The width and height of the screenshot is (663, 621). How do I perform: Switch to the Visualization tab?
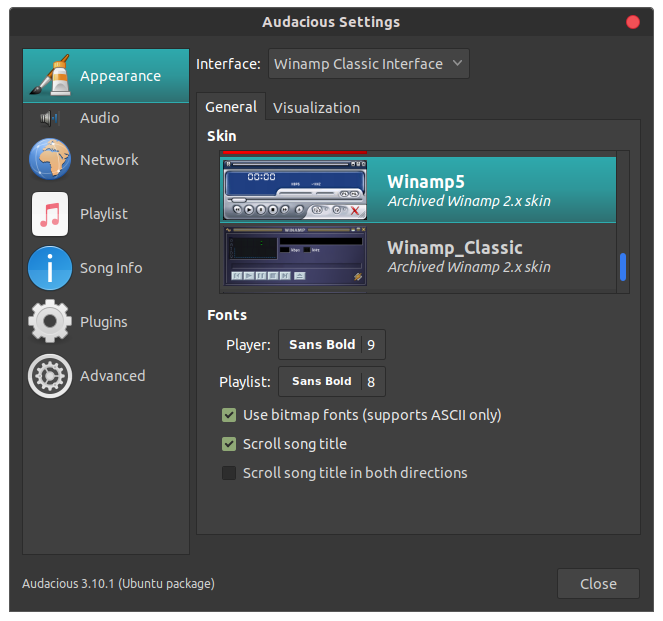click(316, 108)
